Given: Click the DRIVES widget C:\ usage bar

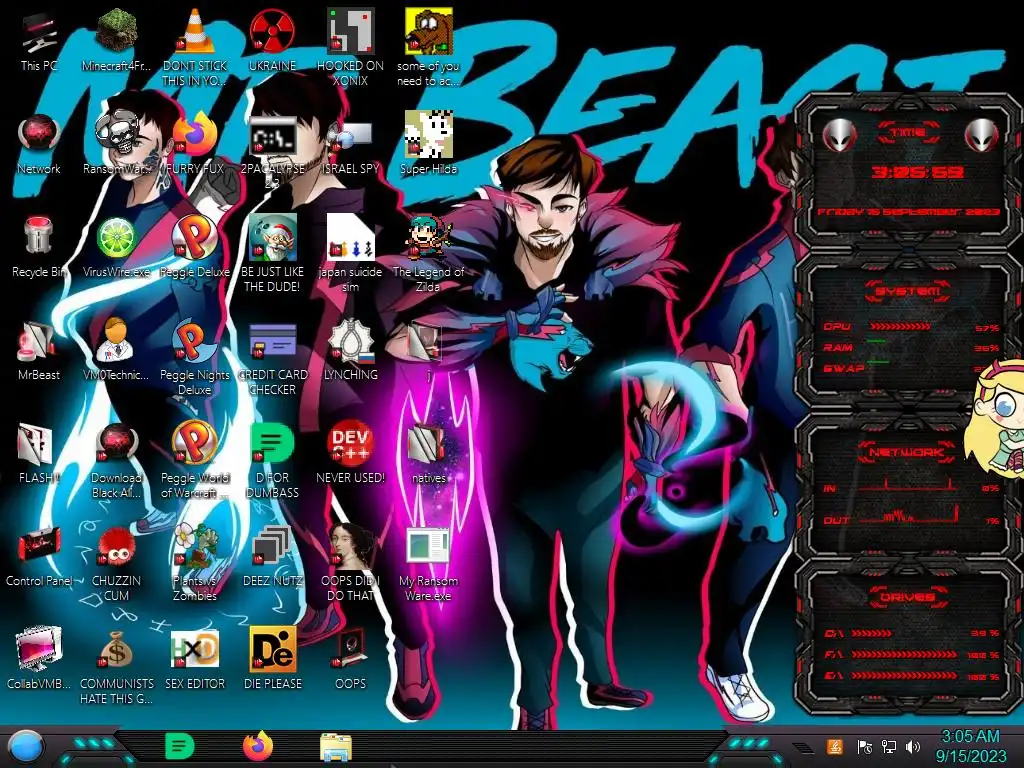Looking at the screenshot, I should point(872,633).
